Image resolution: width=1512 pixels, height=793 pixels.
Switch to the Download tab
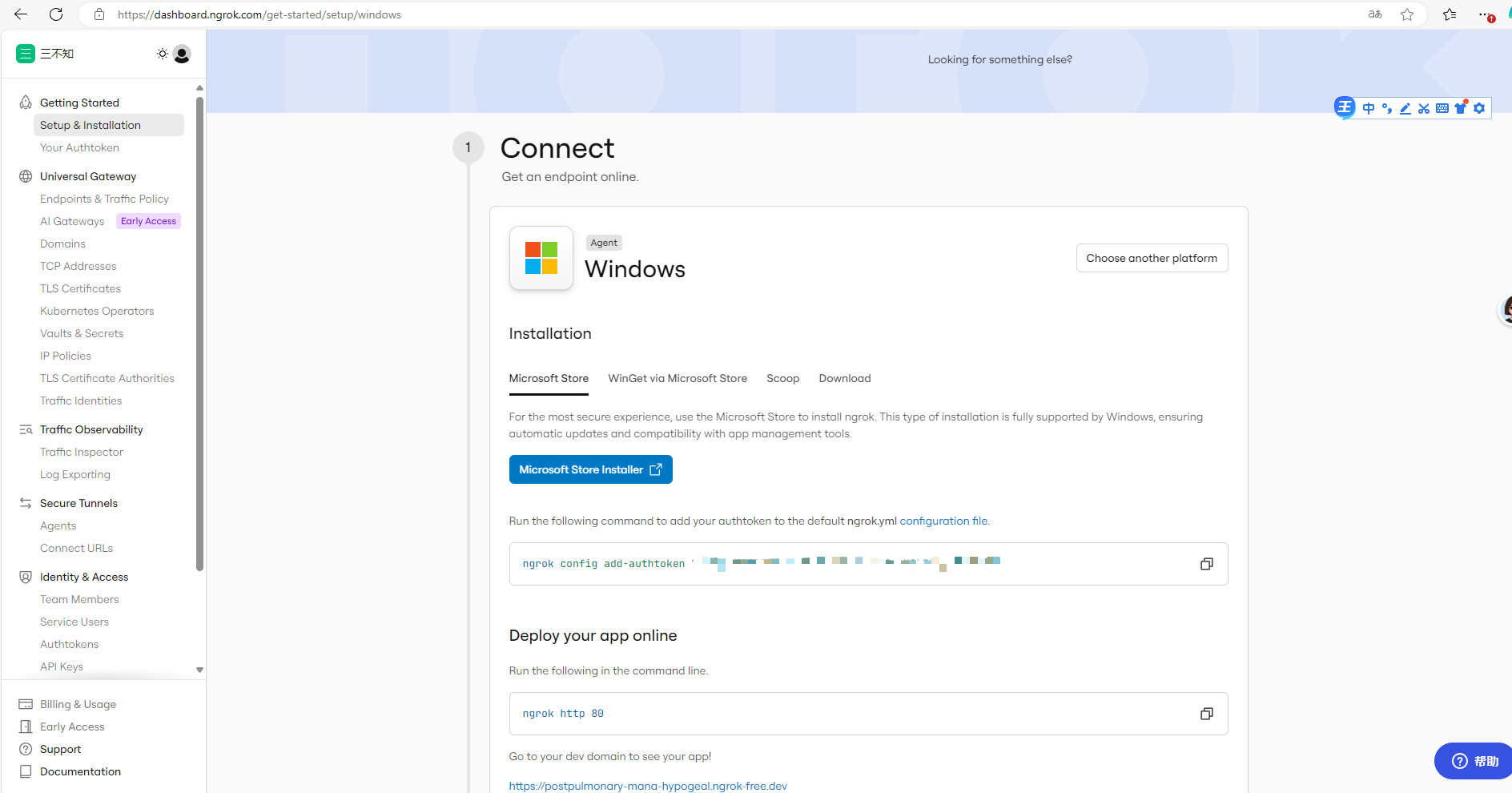pyautogui.click(x=845, y=378)
